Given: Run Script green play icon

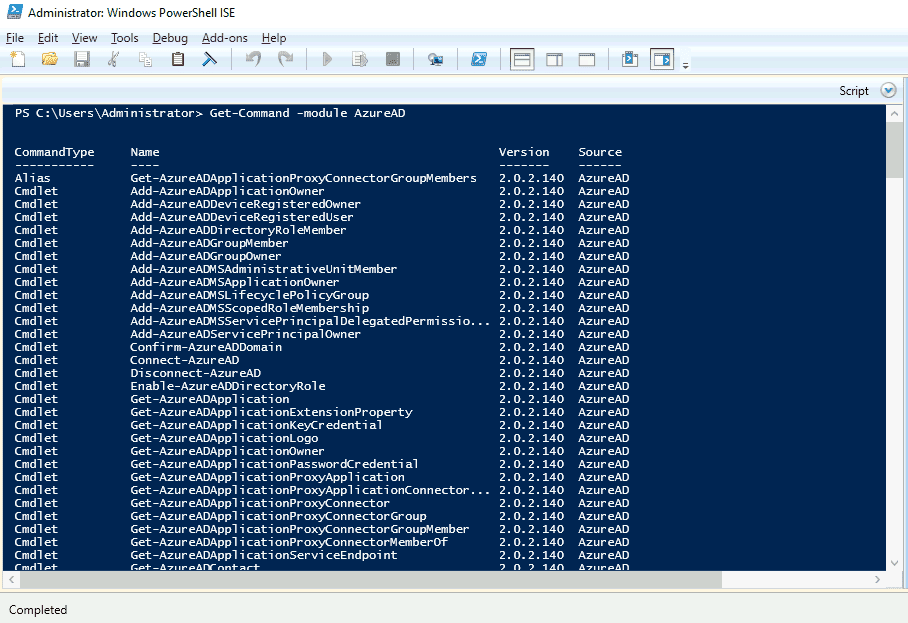Looking at the screenshot, I should pos(327,59).
